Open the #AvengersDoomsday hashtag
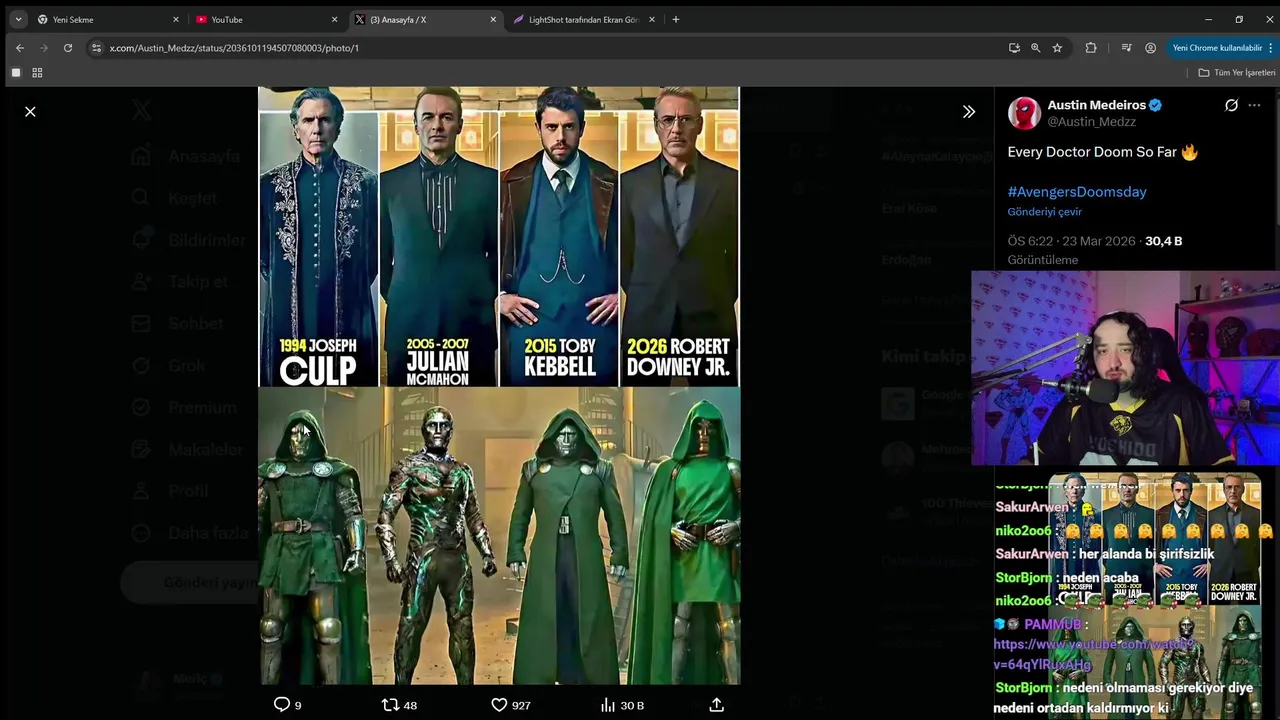Viewport: 1280px width, 720px height. [x=1077, y=191]
